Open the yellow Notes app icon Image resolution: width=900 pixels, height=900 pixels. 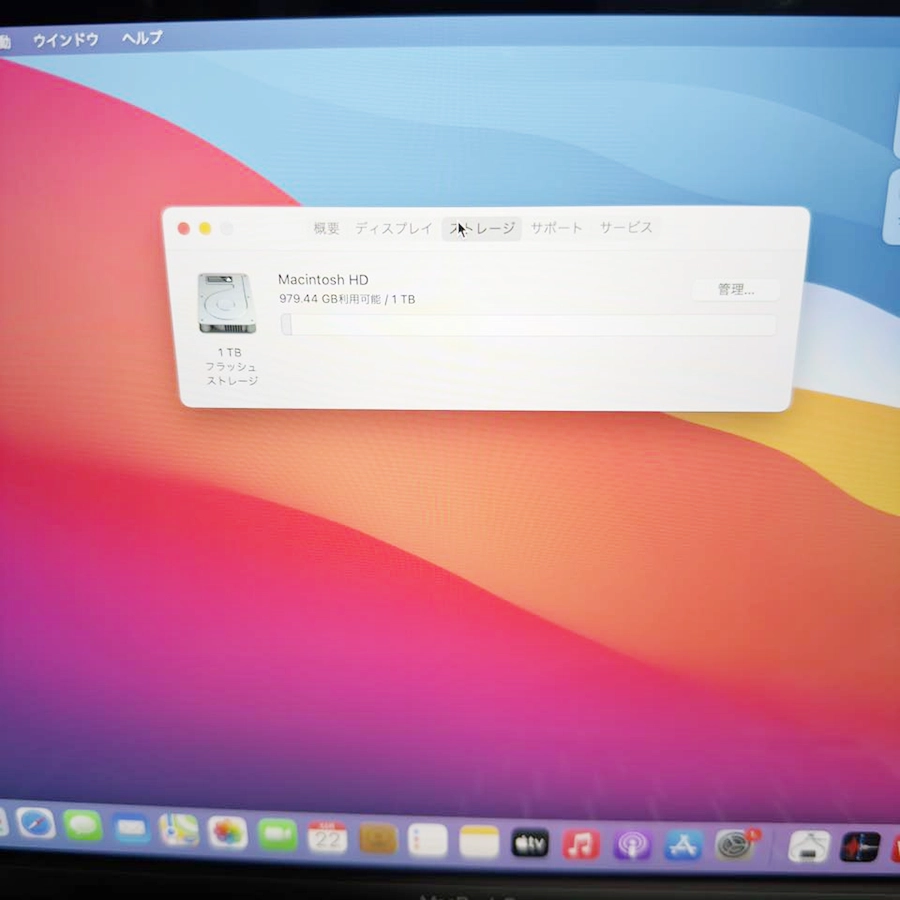479,841
